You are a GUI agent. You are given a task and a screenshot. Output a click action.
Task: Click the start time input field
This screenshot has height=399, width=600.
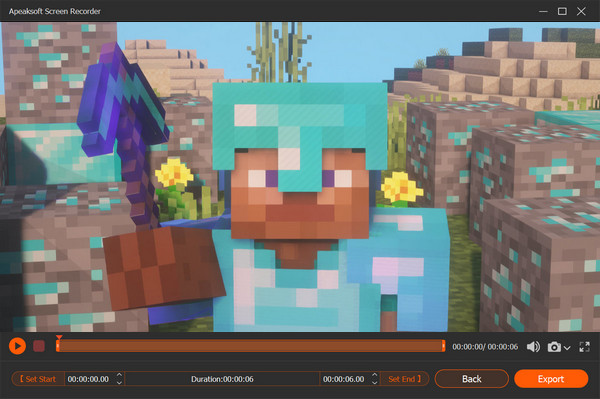(90, 379)
